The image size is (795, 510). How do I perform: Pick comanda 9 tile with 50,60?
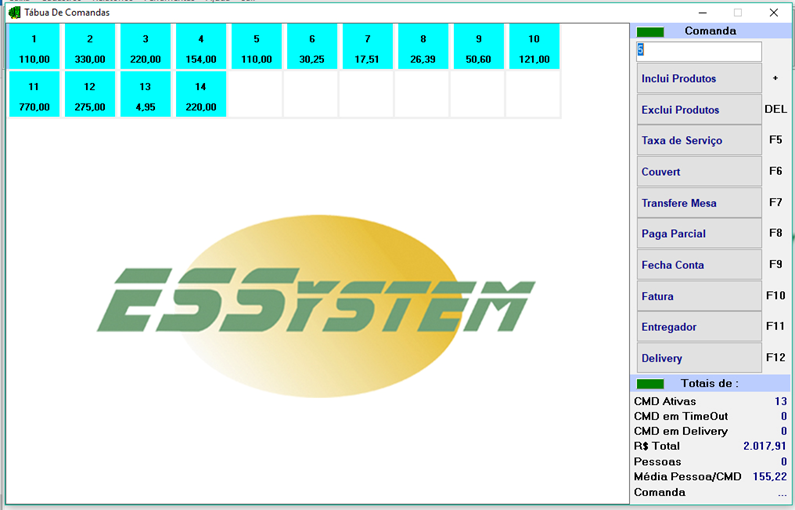(x=479, y=48)
